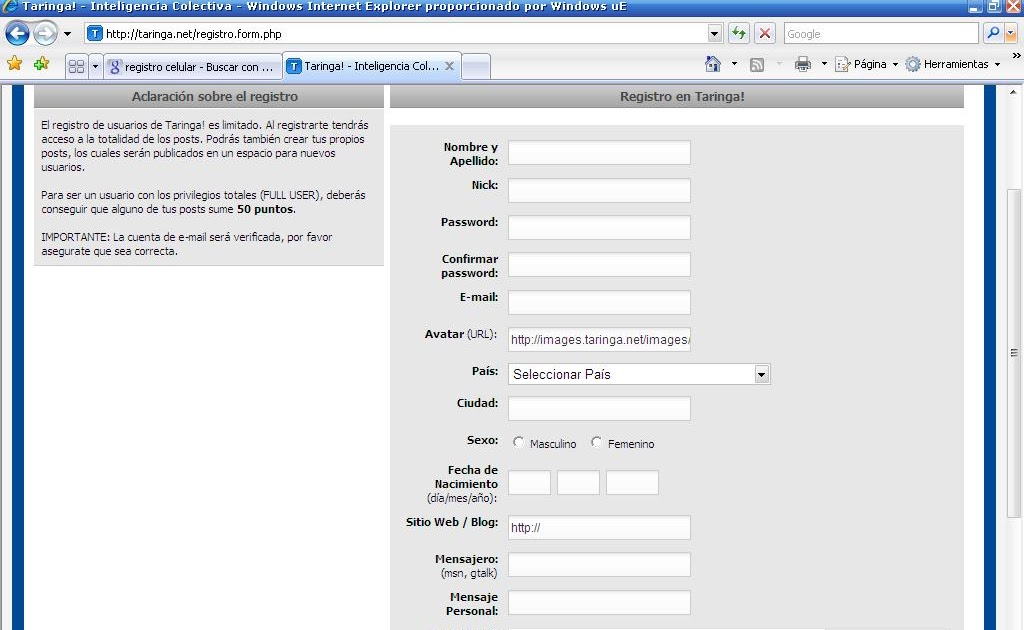Click the Google search box

coord(881,33)
